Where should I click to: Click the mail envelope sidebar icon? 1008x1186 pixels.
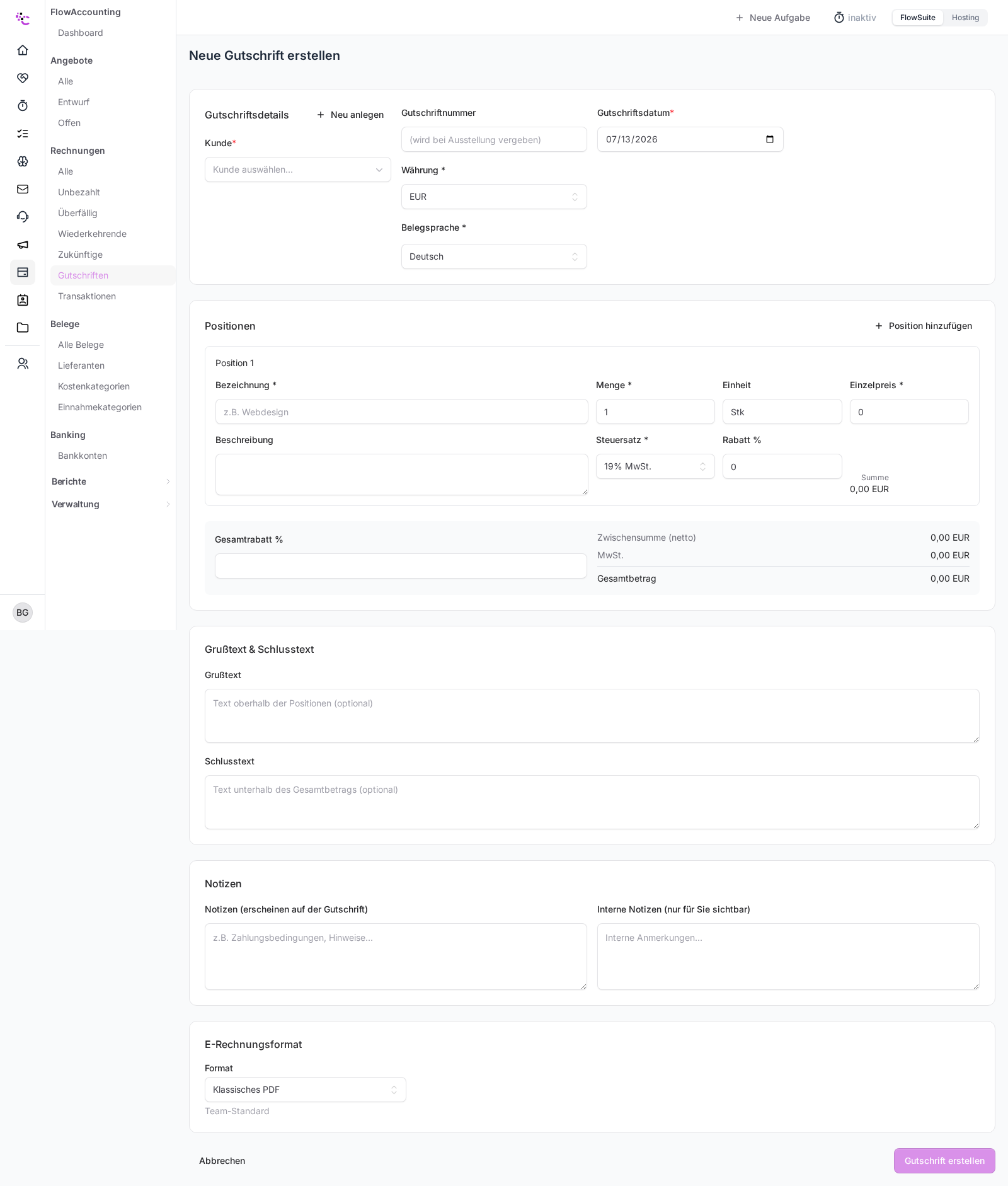click(x=23, y=188)
